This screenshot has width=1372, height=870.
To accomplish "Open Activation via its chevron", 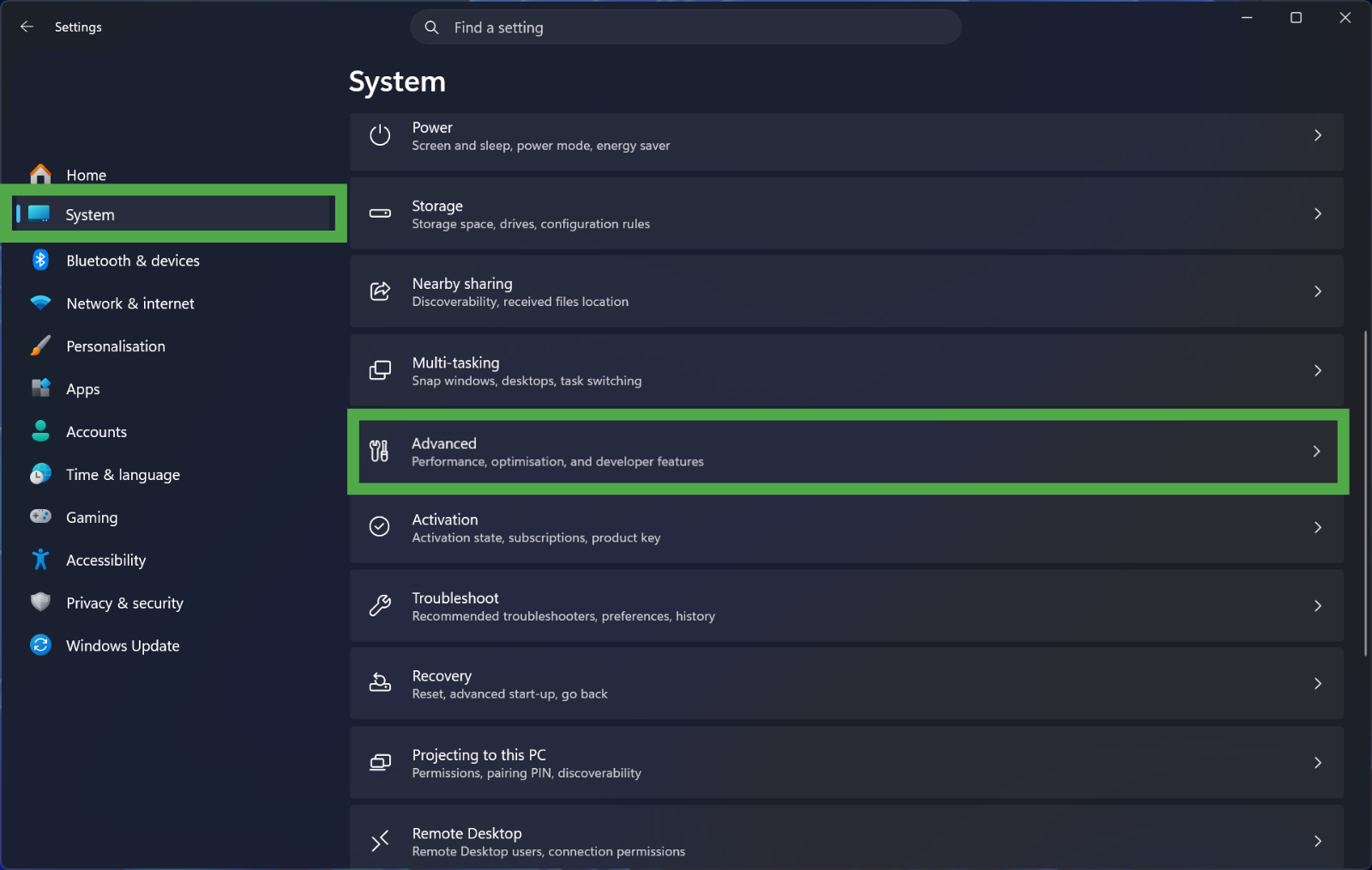I will (x=1318, y=527).
